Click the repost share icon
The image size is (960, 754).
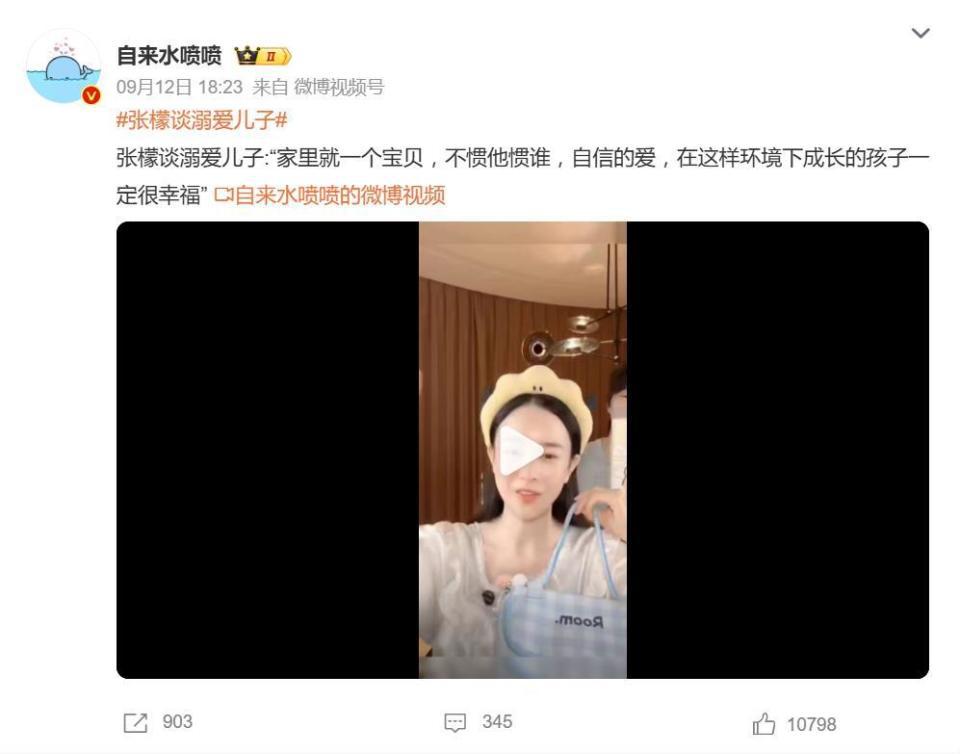(135, 723)
